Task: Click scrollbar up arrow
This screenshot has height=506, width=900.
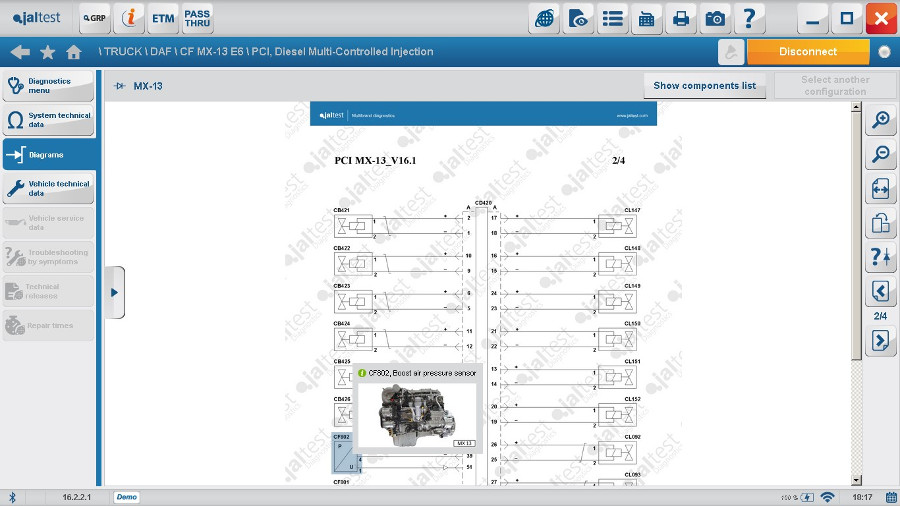Action: pos(856,107)
